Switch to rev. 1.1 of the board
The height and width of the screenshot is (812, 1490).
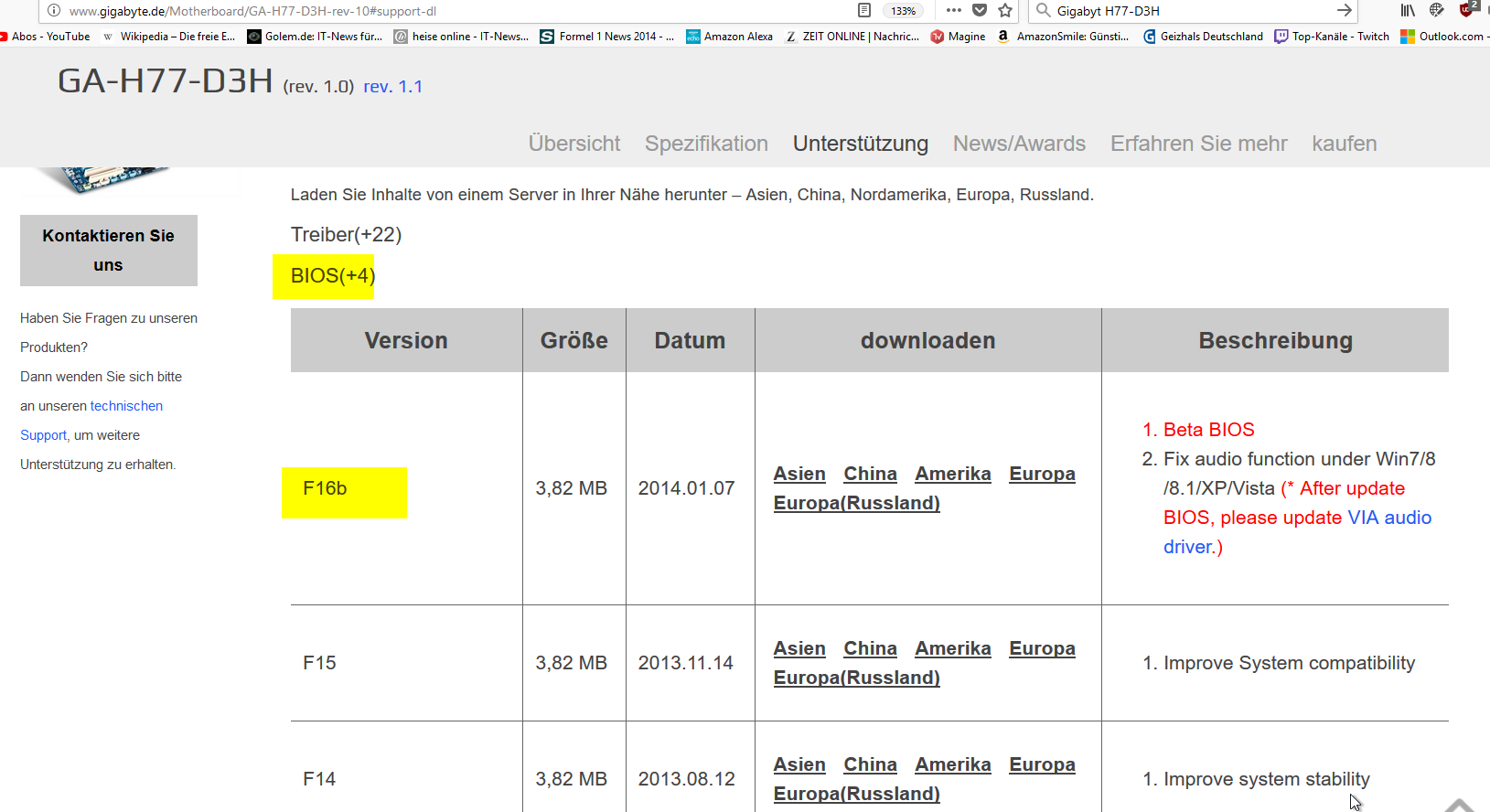[393, 87]
